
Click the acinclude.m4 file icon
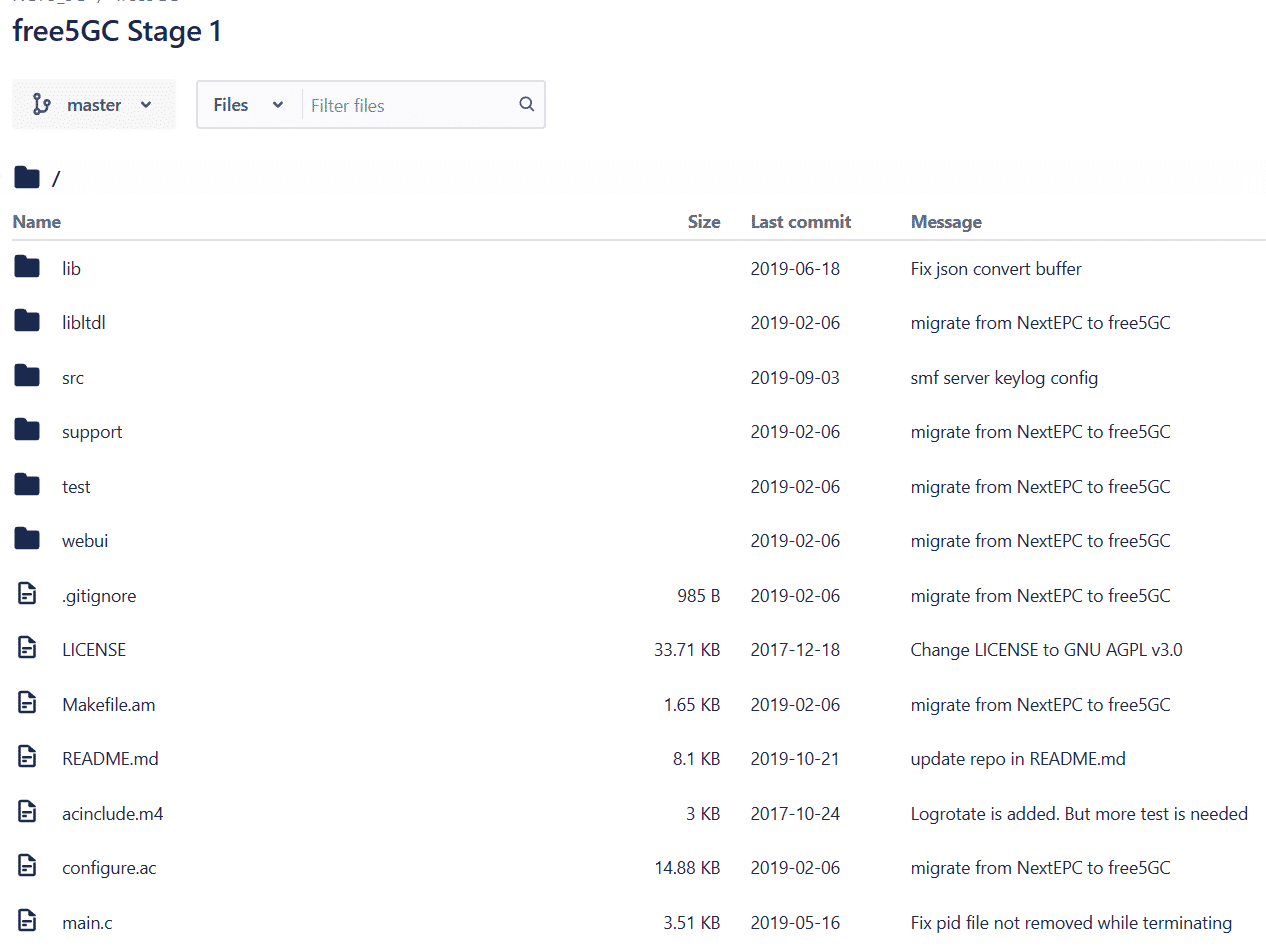click(x=27, y=812)
